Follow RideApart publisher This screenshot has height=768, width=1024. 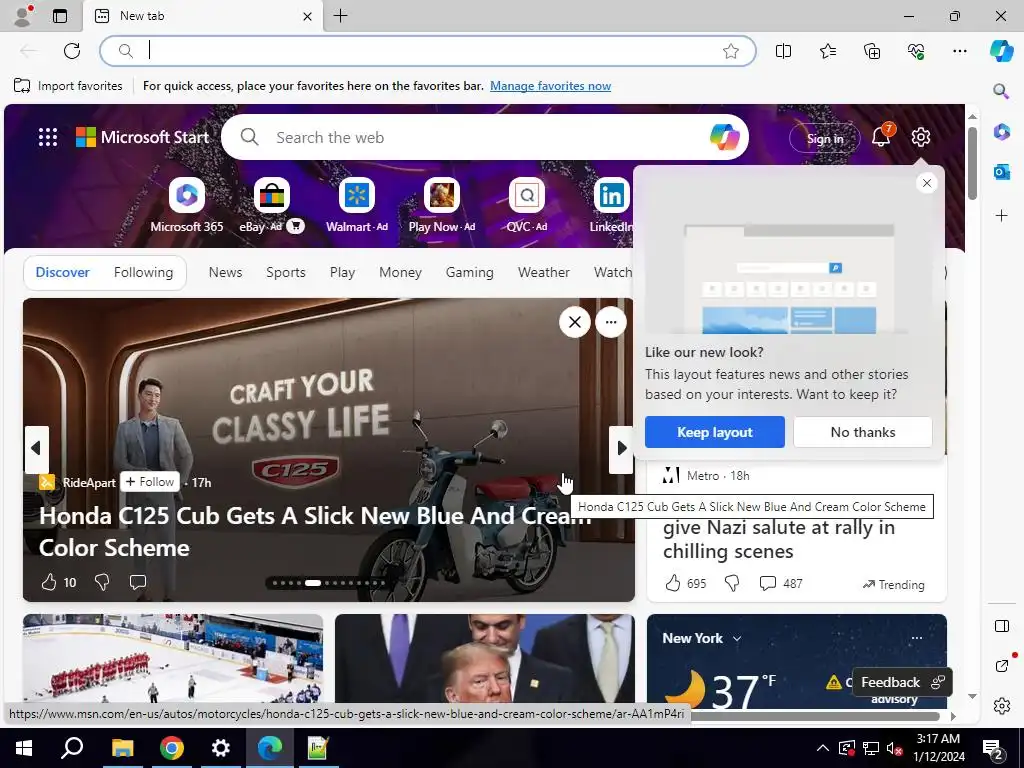coord(150,482)
